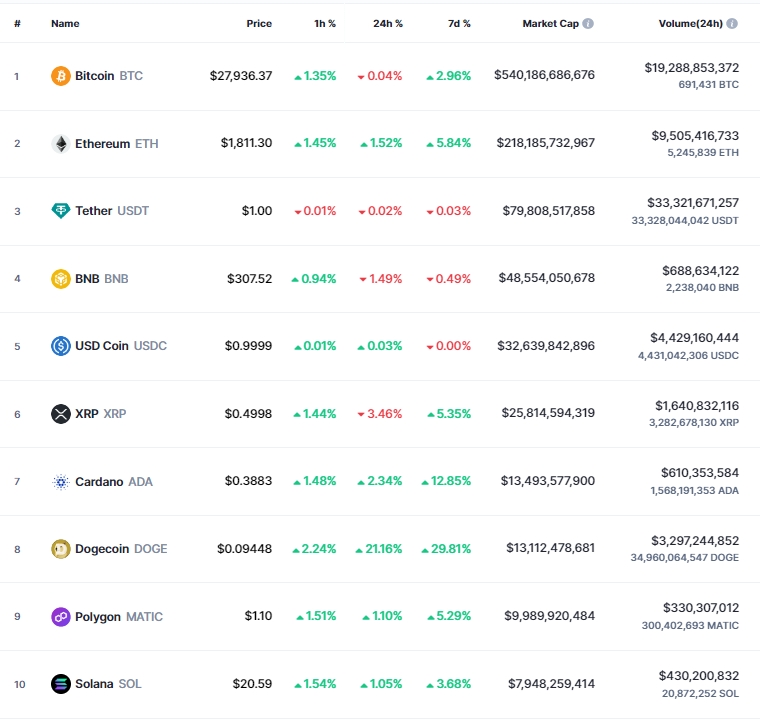This screenshot has width=760, height=721.
Task: Click the Cardano dotted logo icon
Action: coord(61,481)
